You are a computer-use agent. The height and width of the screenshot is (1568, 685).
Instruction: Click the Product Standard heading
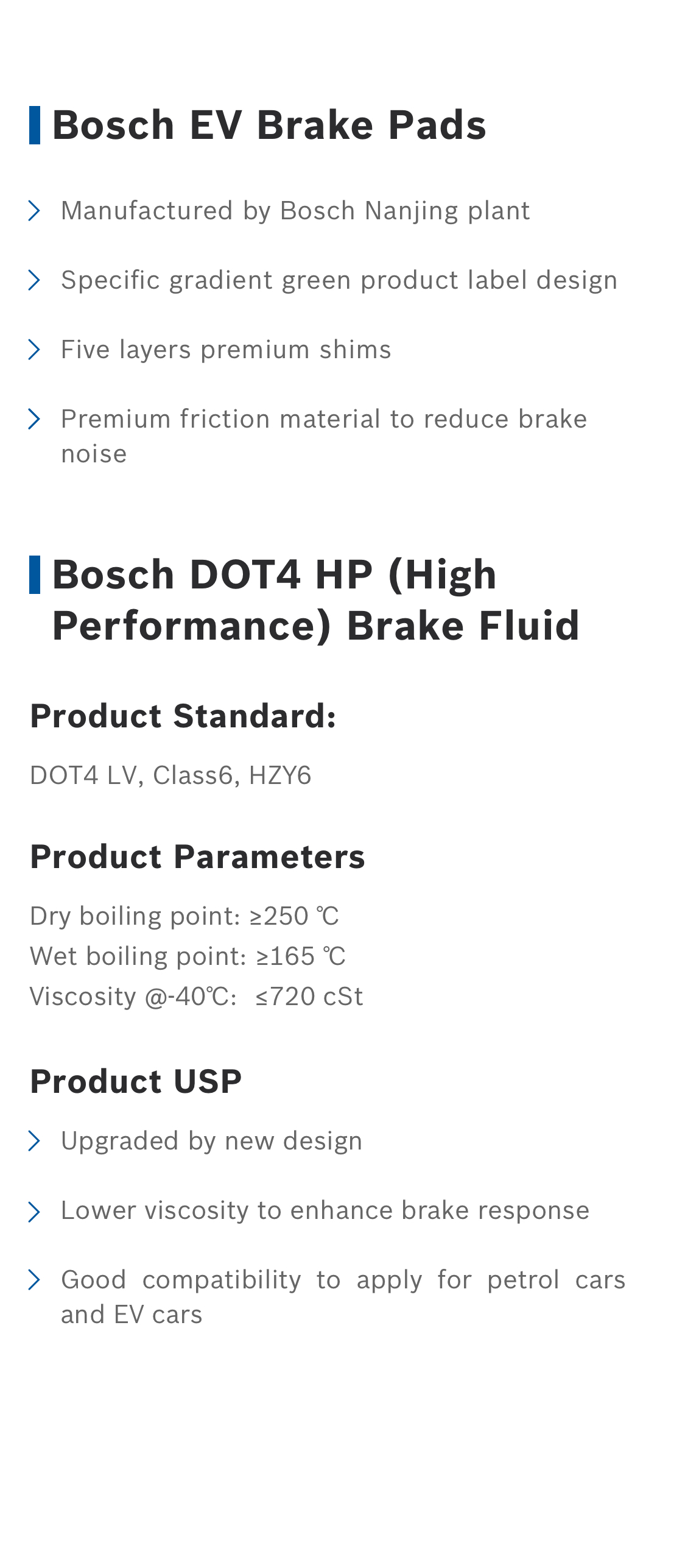183,716
